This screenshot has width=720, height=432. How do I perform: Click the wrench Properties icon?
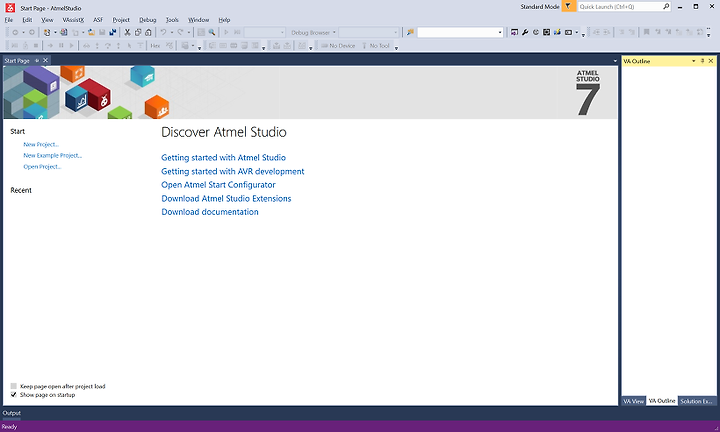[x=525, y=32]
